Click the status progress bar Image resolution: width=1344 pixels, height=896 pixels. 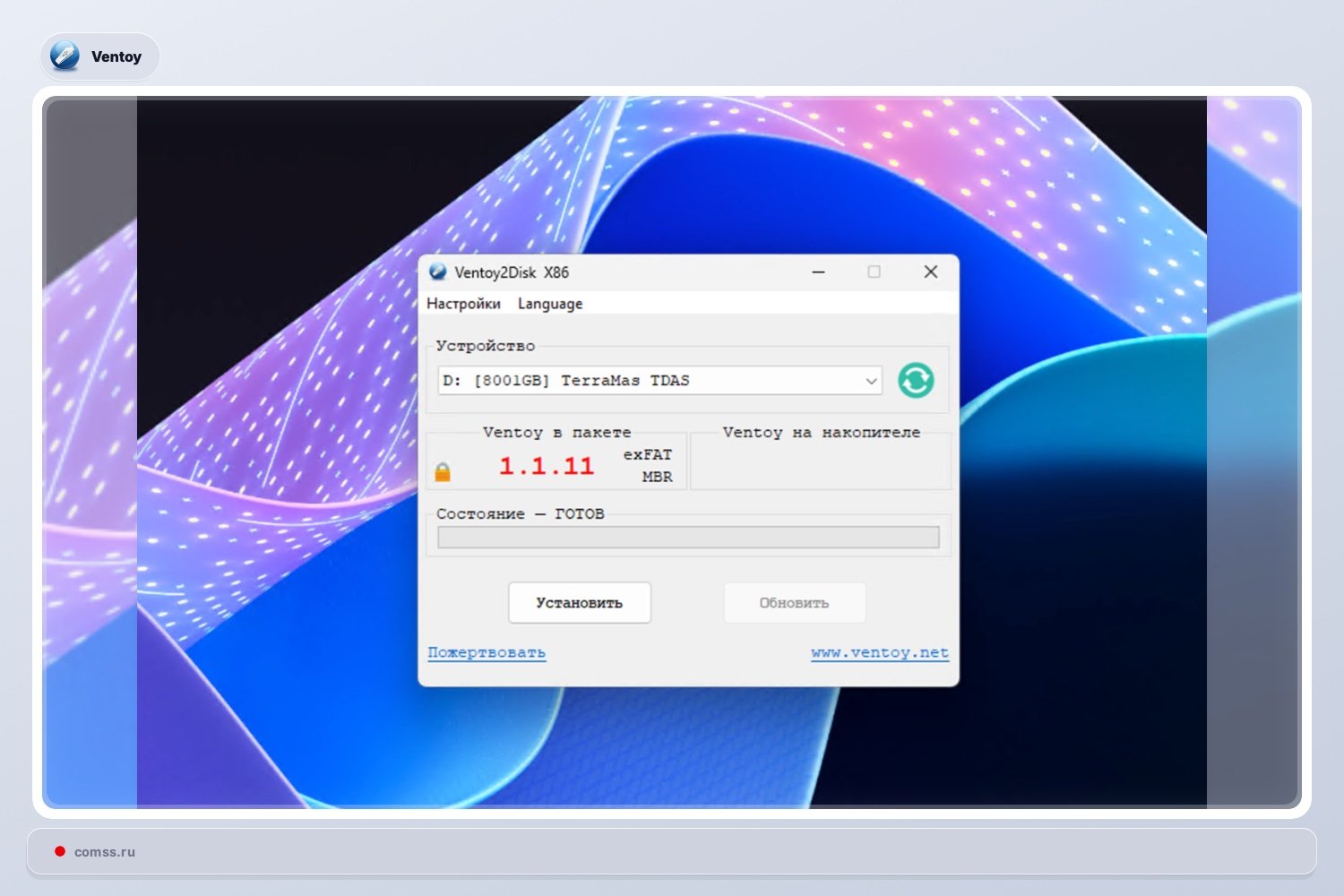(x=687, y=538)
